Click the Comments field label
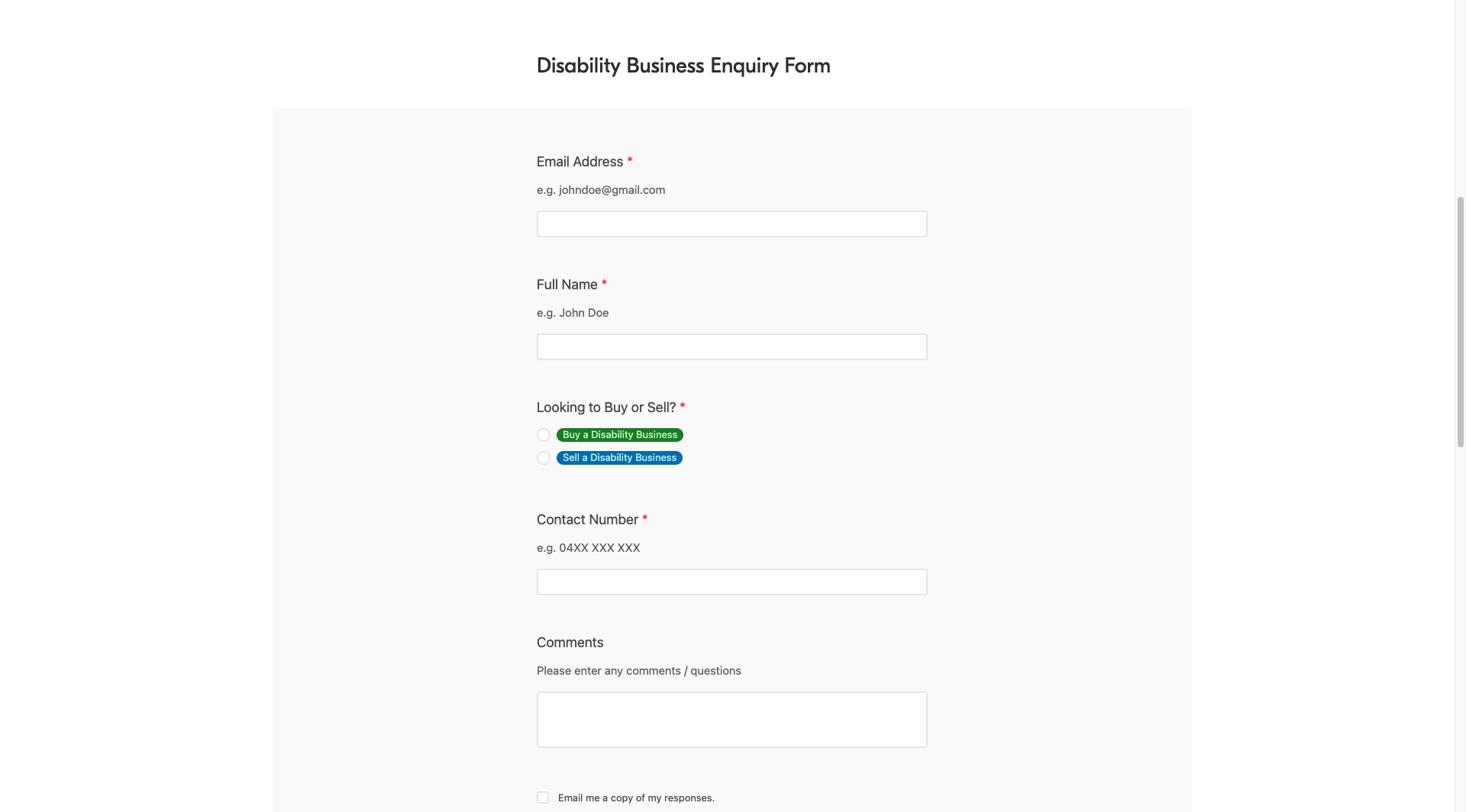The image size is (1466, 812). [x=570, y=643]
